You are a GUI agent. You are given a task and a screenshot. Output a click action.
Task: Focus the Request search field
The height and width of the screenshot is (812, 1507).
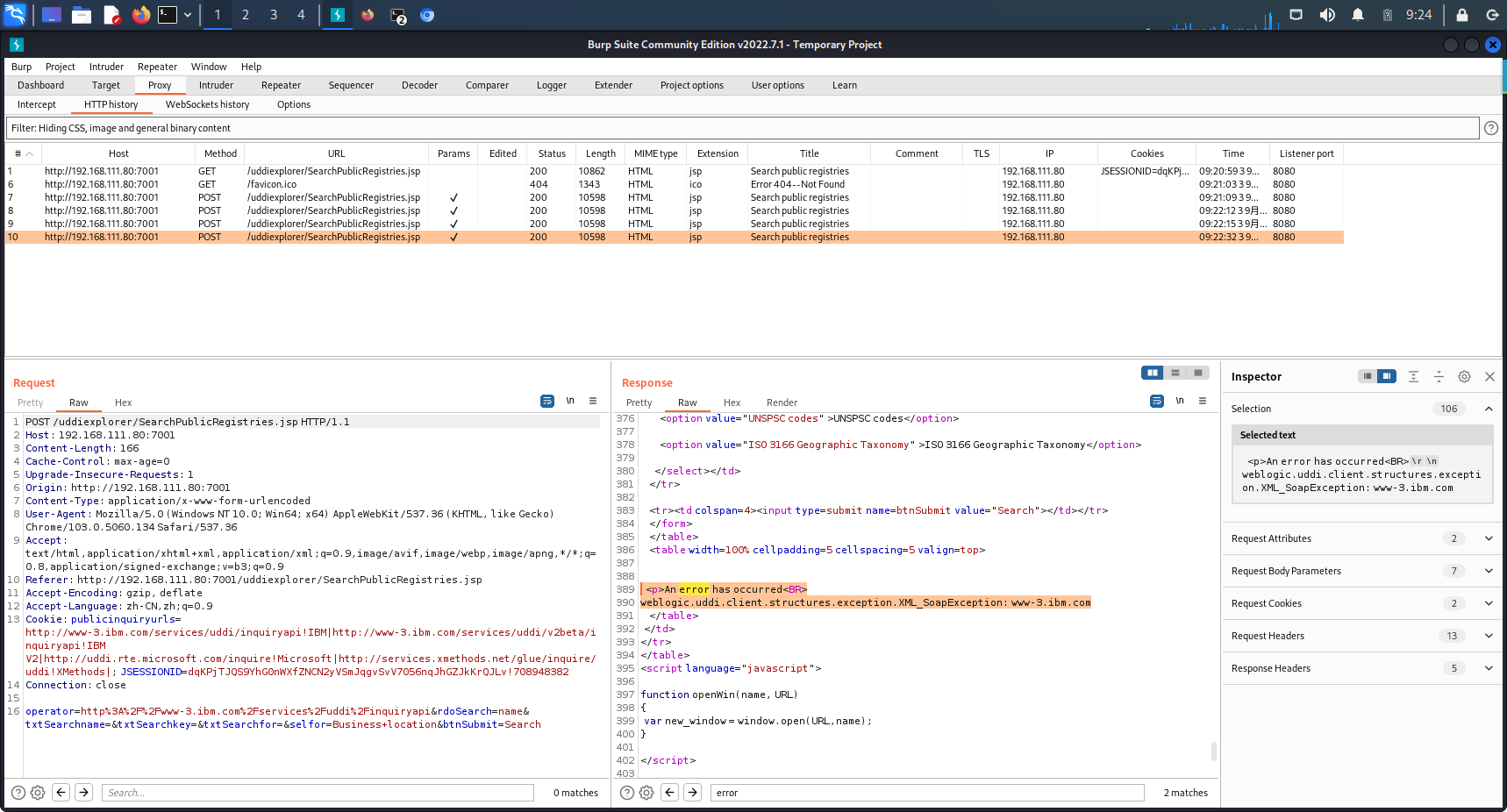point(318,793)
